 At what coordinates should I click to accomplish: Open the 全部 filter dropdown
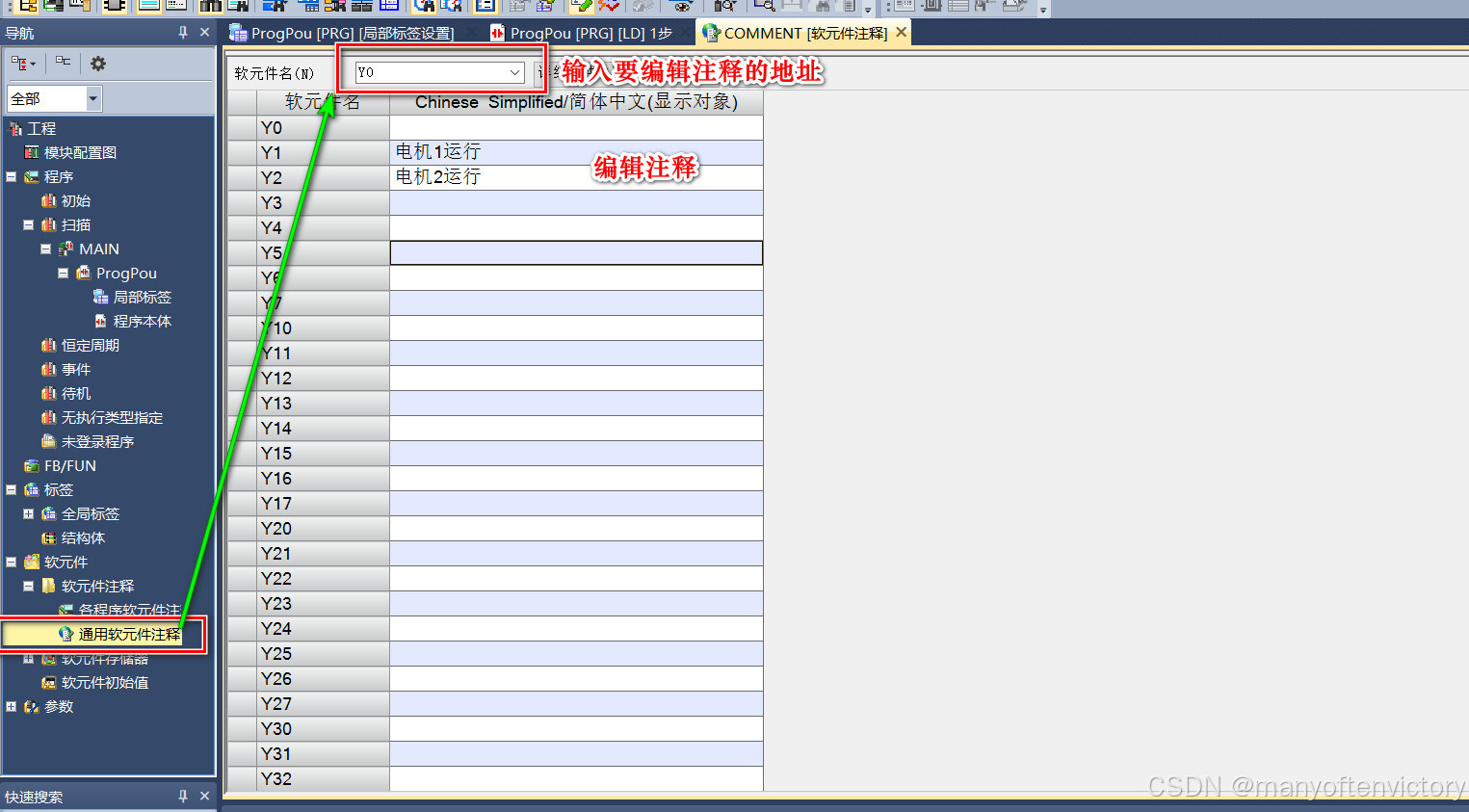tap(92, 98)
